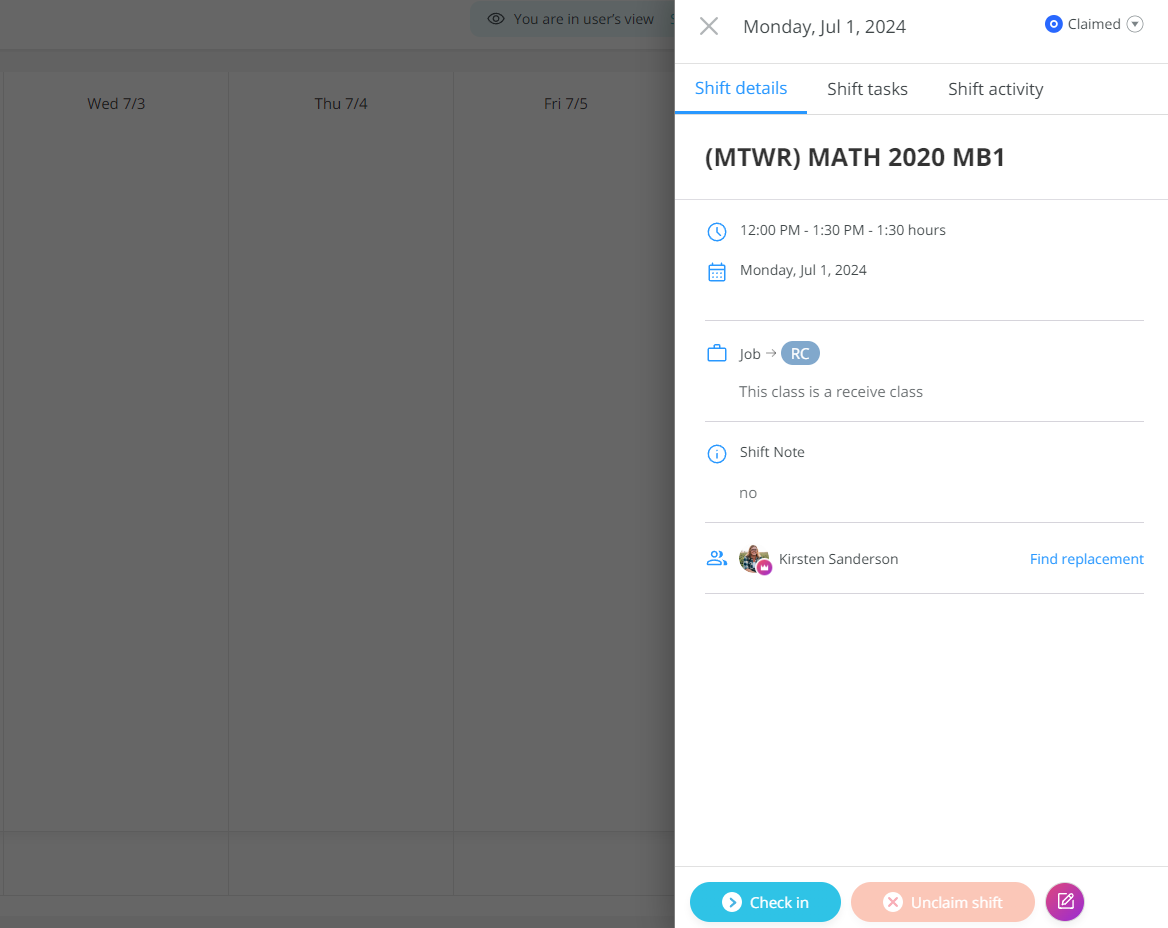Open the crown badge on Kirsten's avatar
Viewport: 1168px width, 928px height.
[x=763, y=567]
